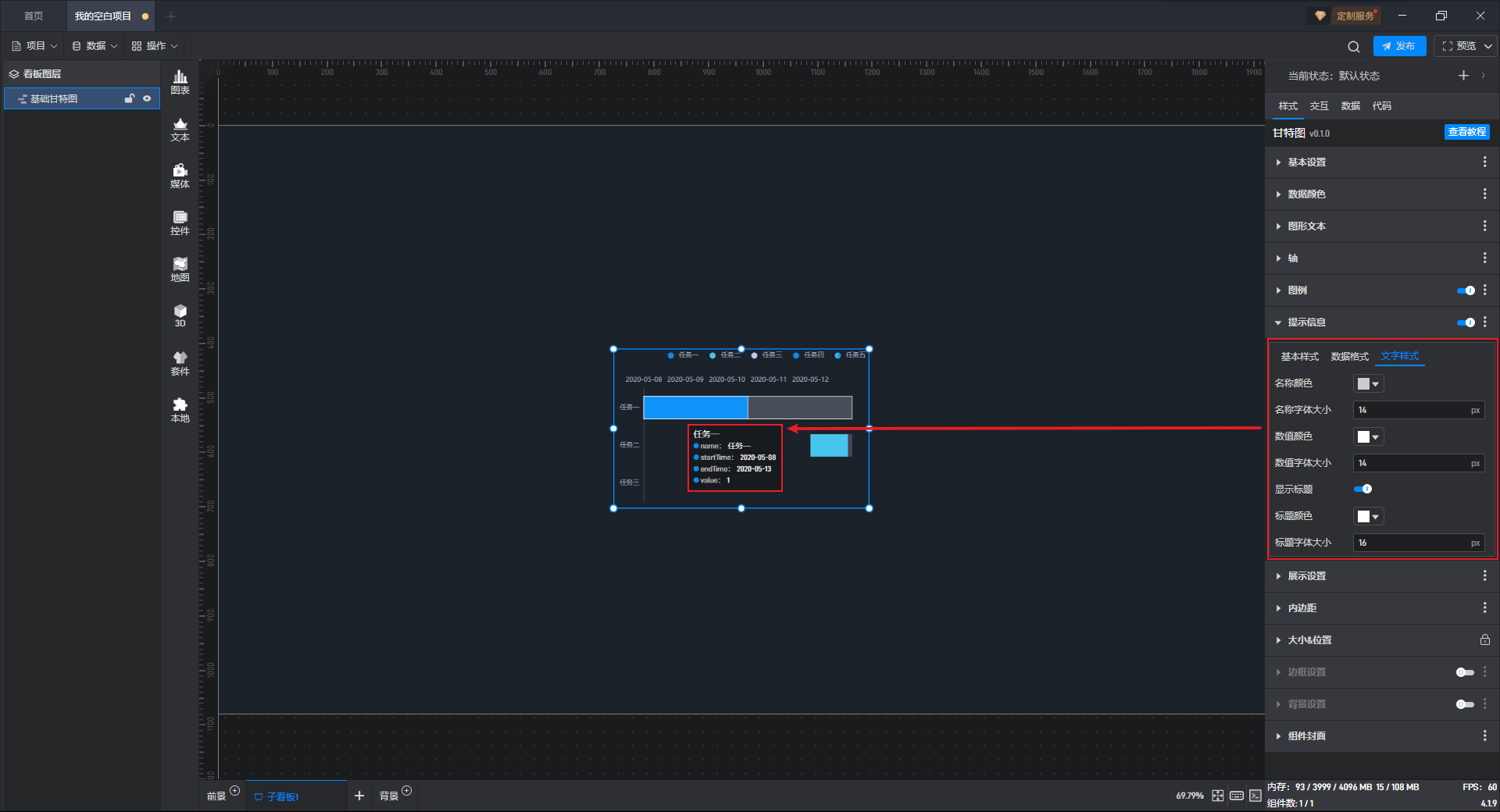
Task: Switch to the 数据 properties tab
Action: tap(1351, 106)
